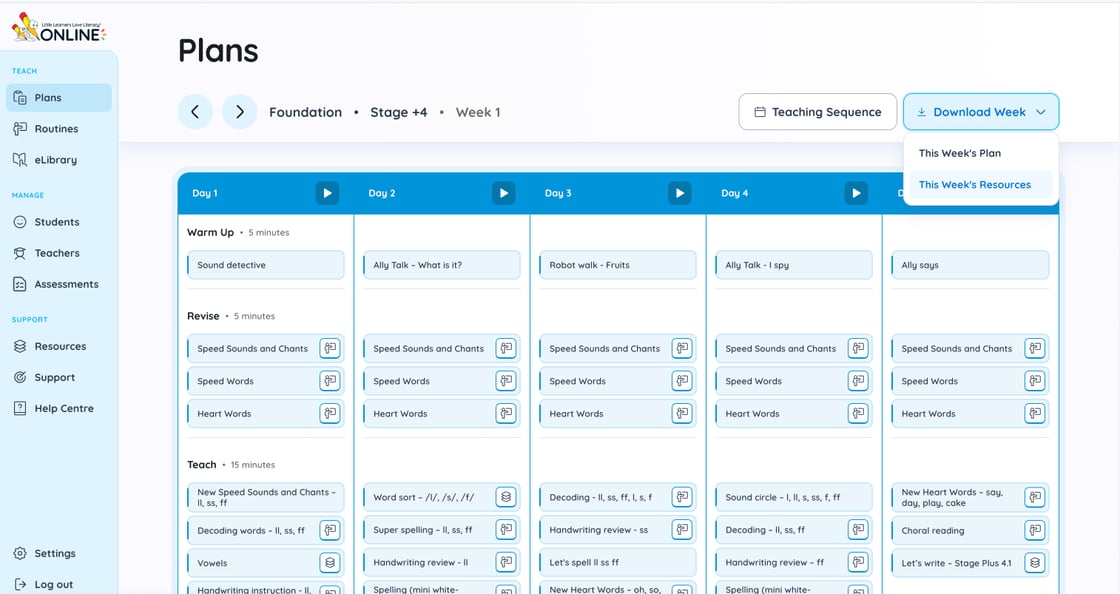Navigate to eLibrary in sidebar

55,160
